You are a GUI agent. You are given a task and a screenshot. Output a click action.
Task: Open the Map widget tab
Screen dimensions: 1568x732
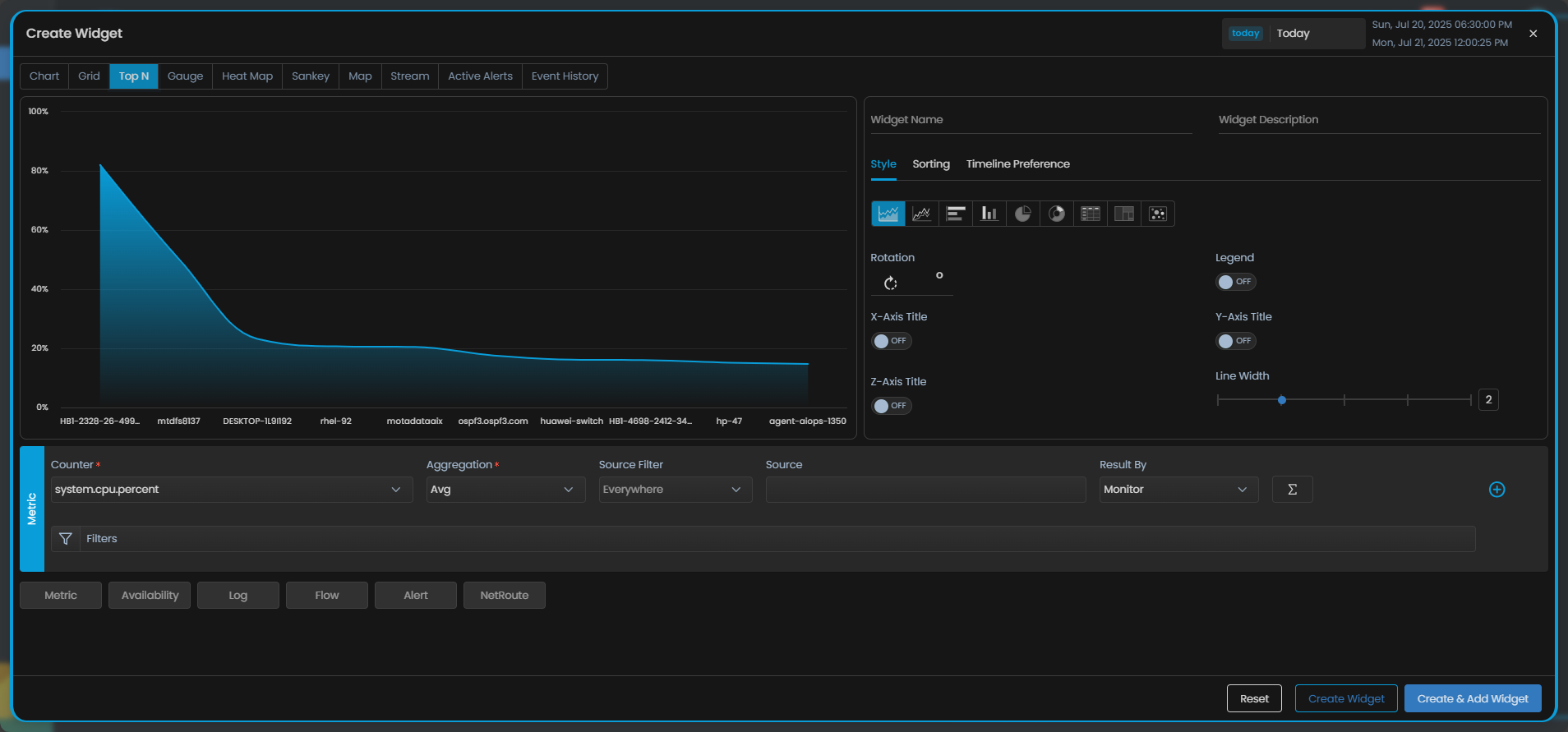click(x=360, y=76)
